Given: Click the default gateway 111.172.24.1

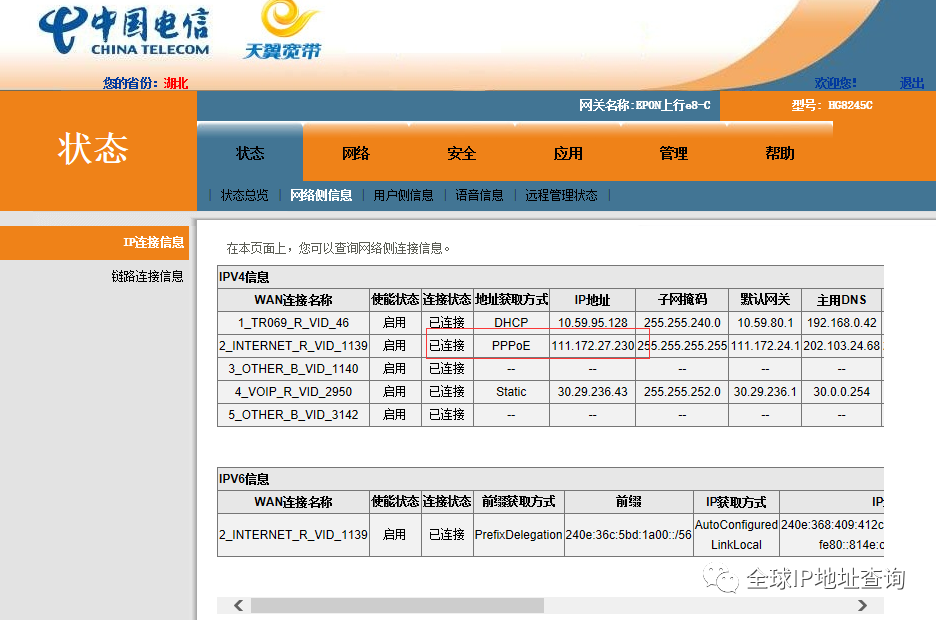Looking at the screenshot, I should [x=765, y=346].
